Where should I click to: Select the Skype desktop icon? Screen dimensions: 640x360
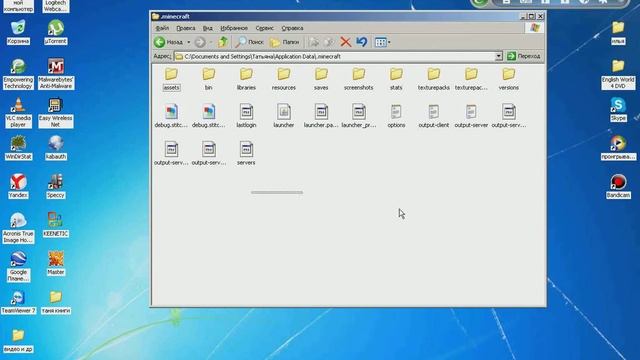coord(618,109)
